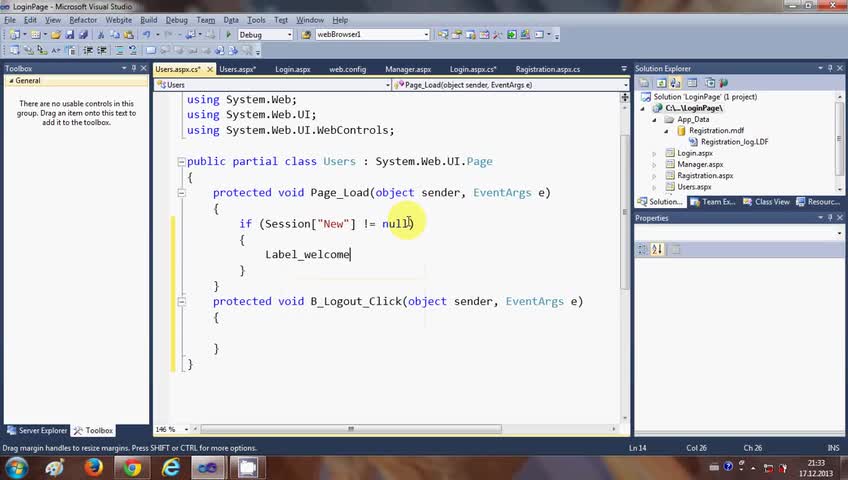
Task: Collapse the General toolbox group
Action: click(11, 81)
